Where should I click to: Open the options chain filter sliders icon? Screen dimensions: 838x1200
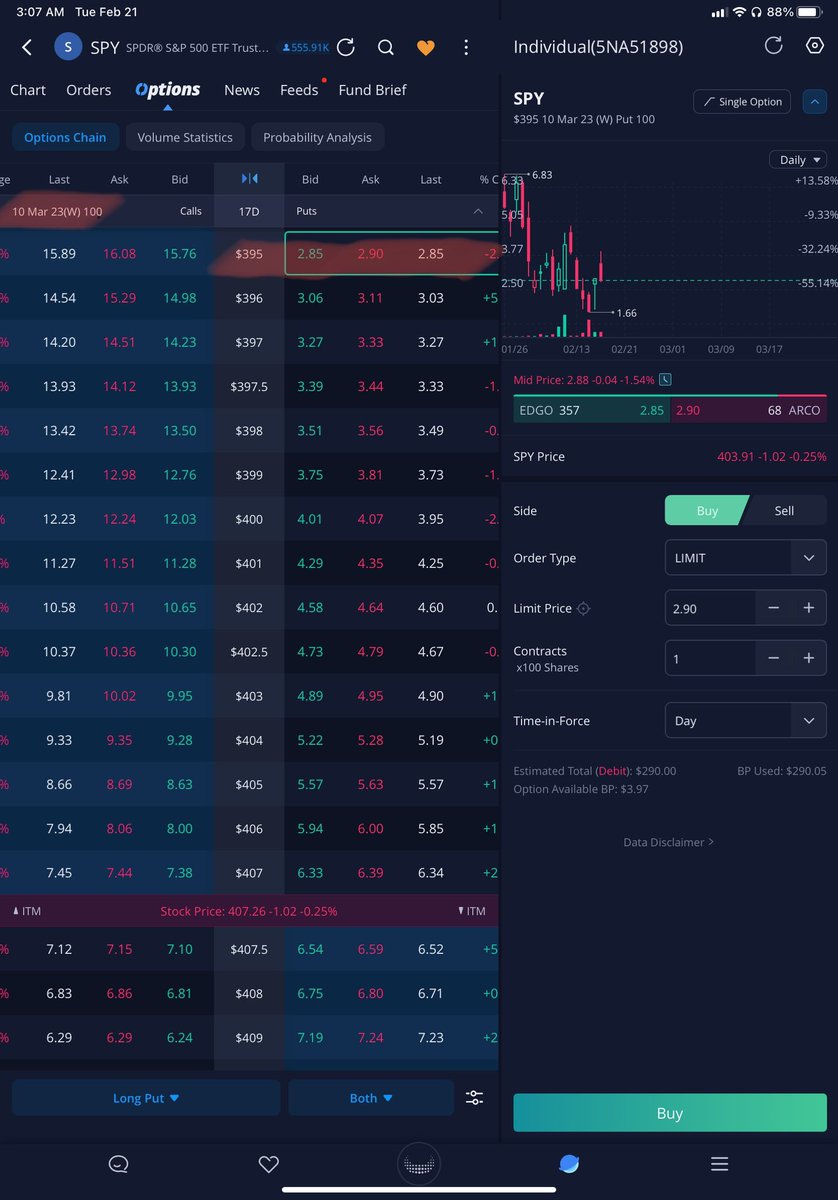[474, 1097]
